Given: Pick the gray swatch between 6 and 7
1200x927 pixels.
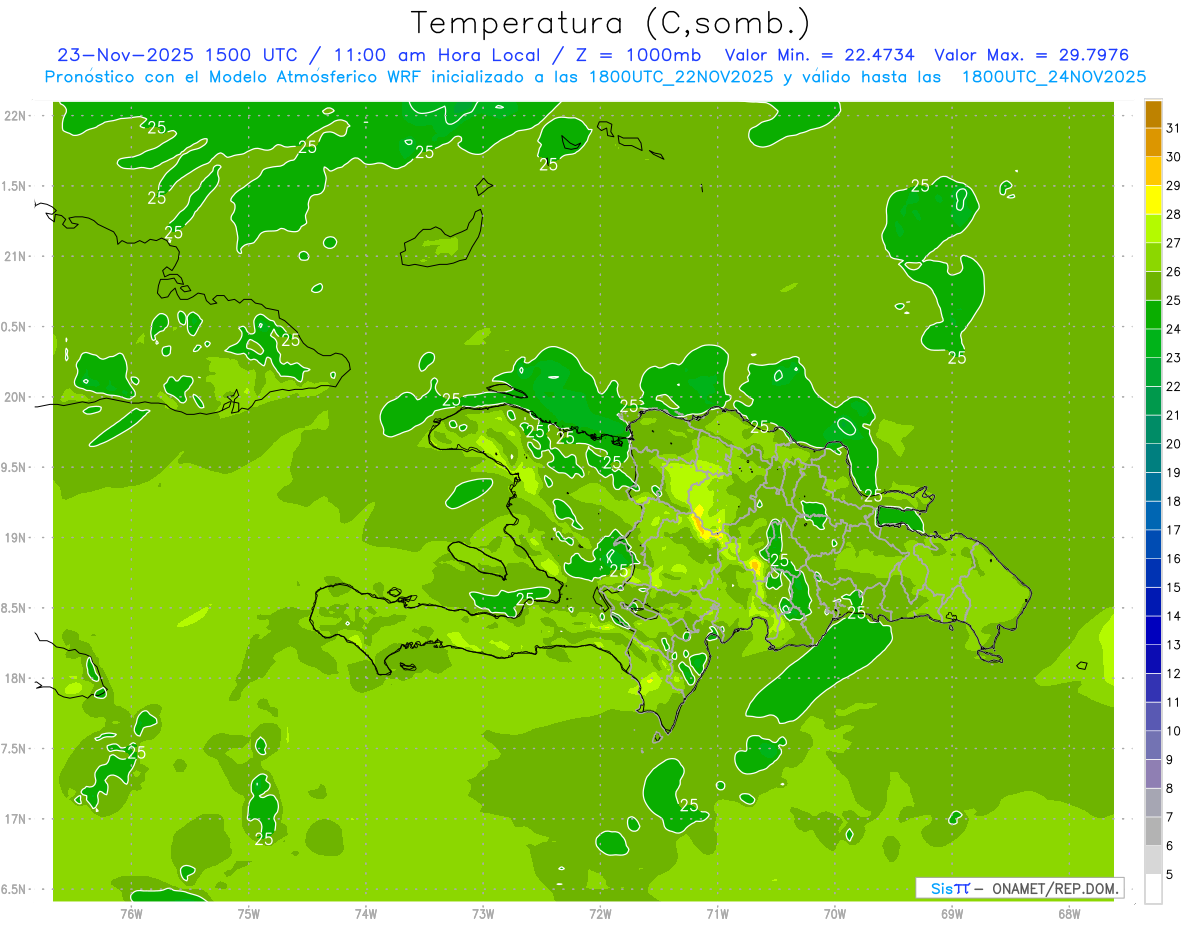Looking at the screenshot, I should 1154,832.
